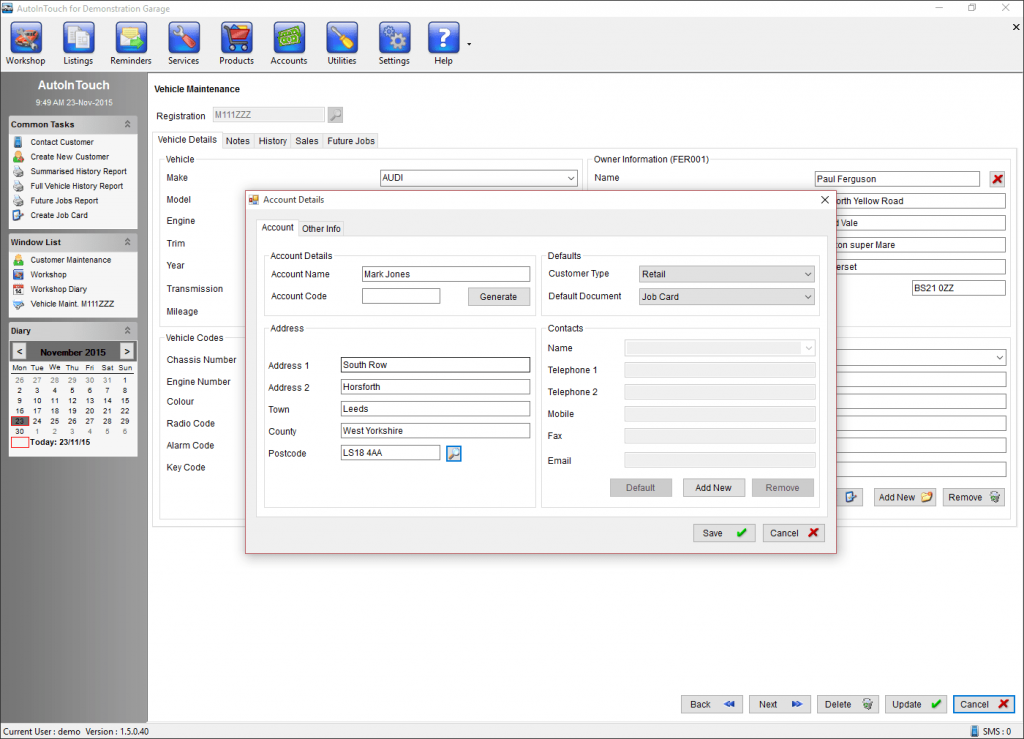Save the account details

coord(723,533)
